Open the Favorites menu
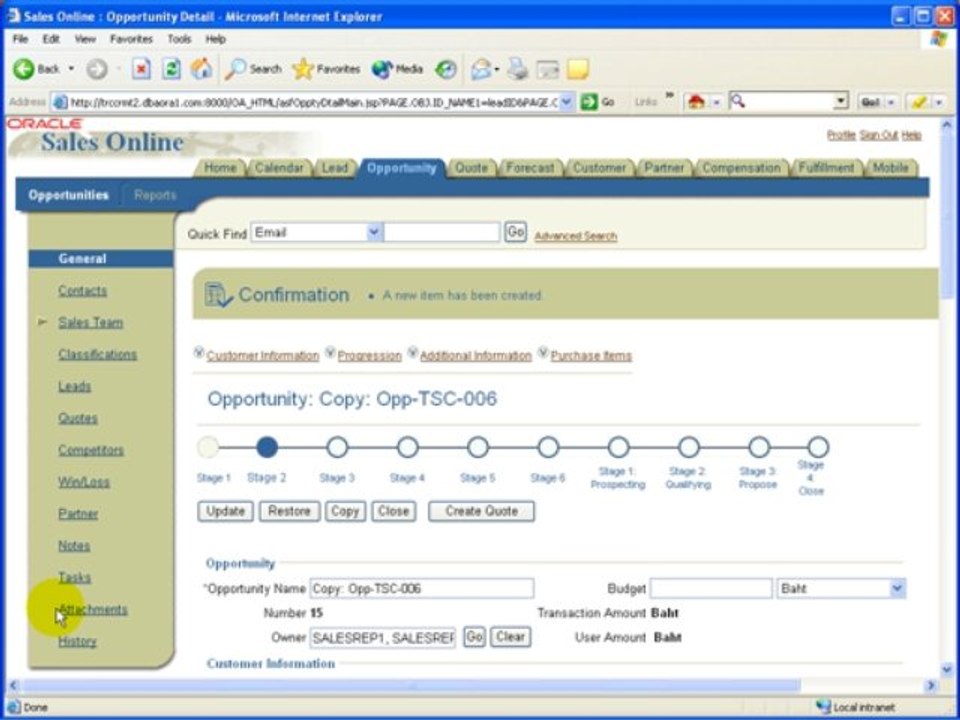Image resolution: width=960 pixels, height=720 pixels. (x=131, y=39)
